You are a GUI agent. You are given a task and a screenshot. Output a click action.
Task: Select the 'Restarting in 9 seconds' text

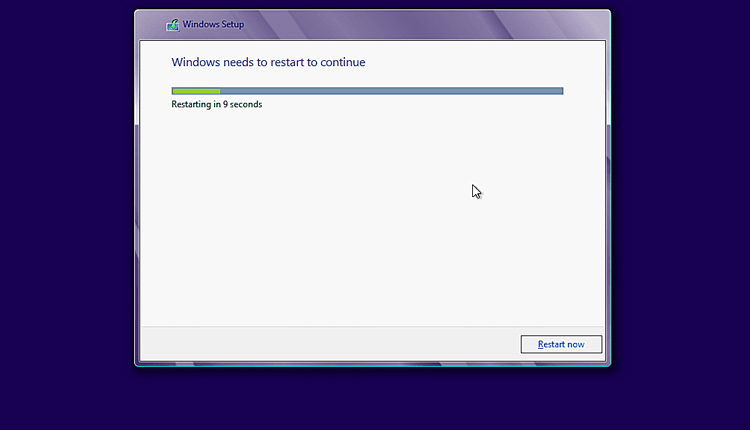(217, 104)
